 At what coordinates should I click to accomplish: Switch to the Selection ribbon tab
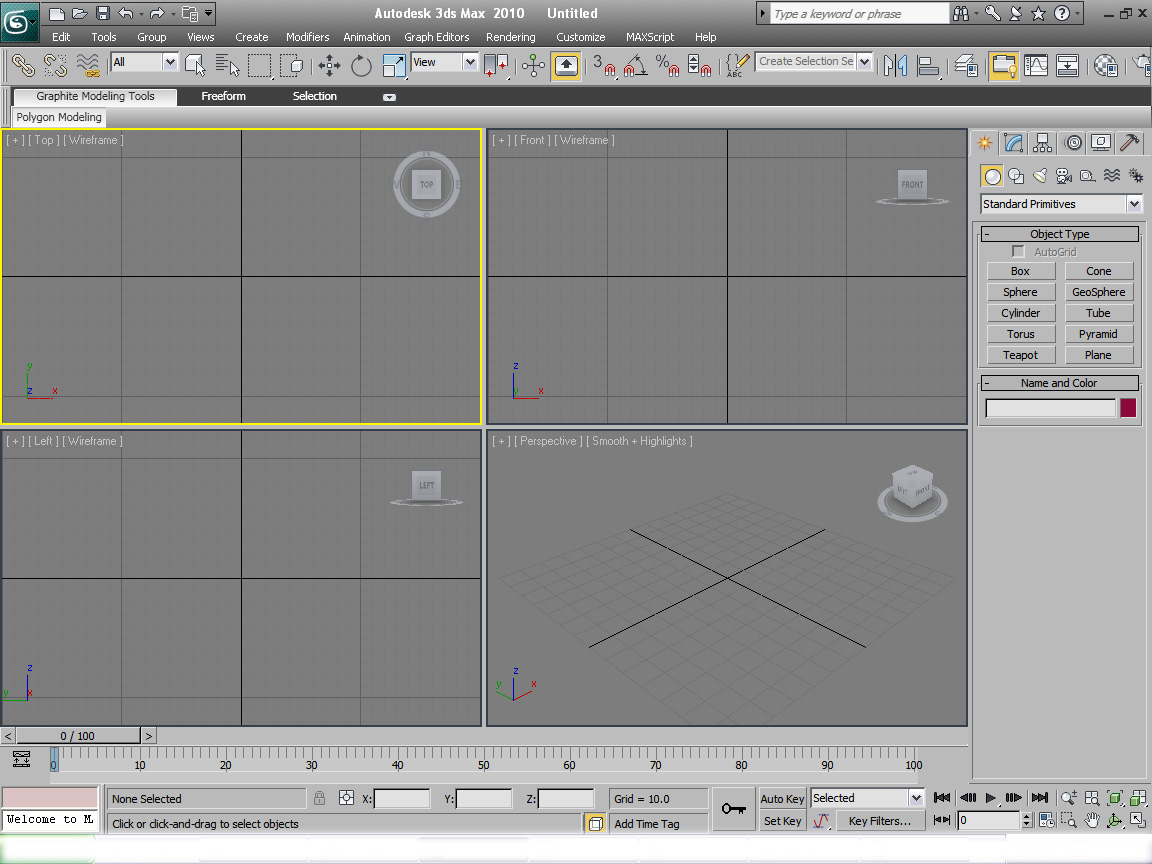314,96
